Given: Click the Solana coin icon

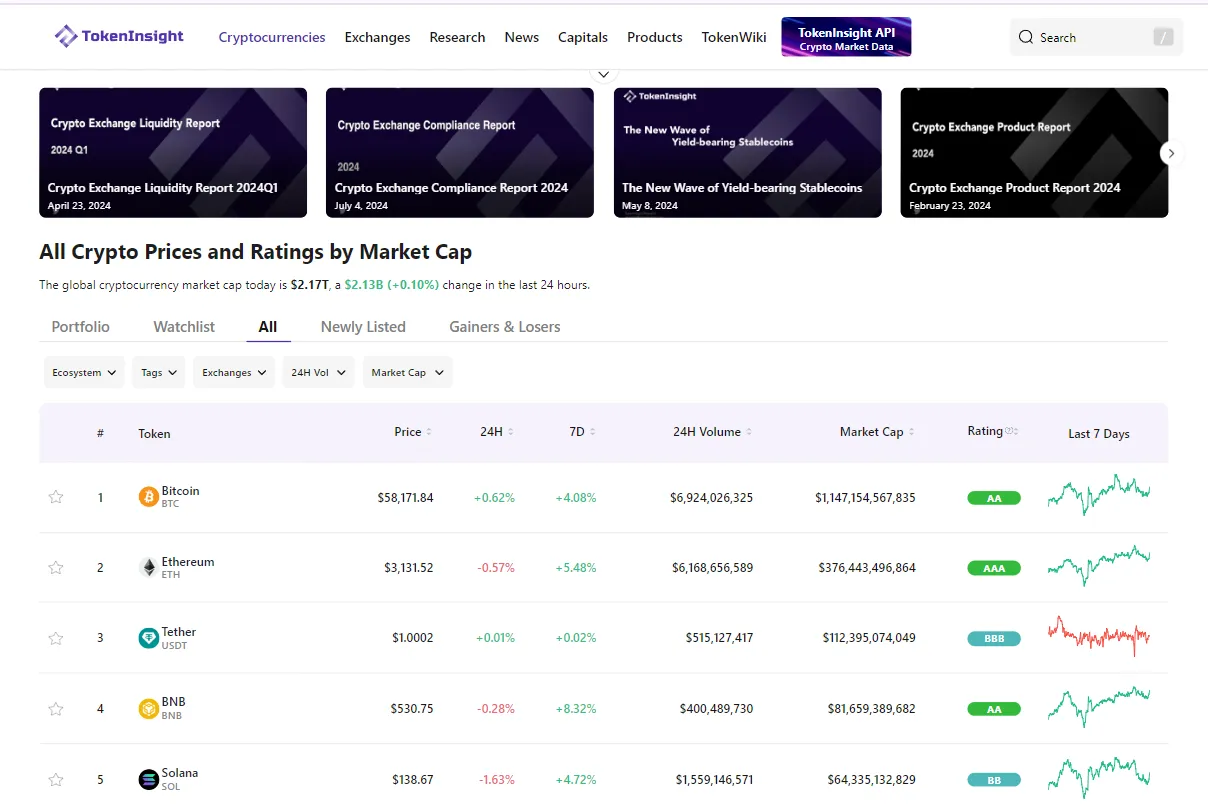Looking at the screenshot, I should 147,778.
